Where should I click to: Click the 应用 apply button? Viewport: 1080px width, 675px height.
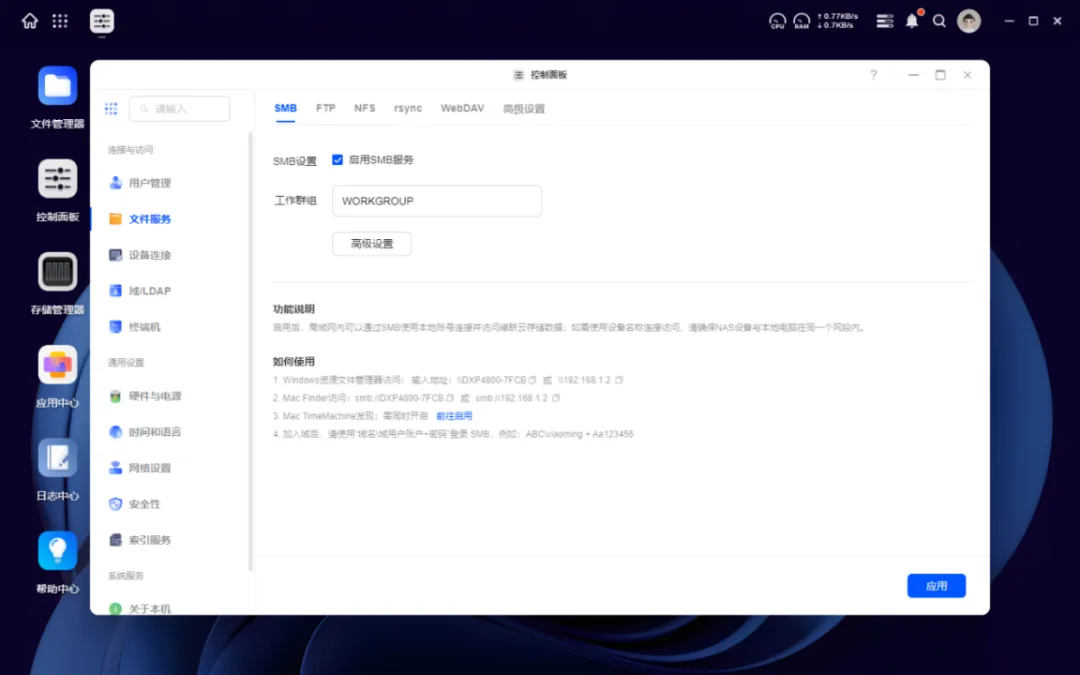tap(936, 585)
